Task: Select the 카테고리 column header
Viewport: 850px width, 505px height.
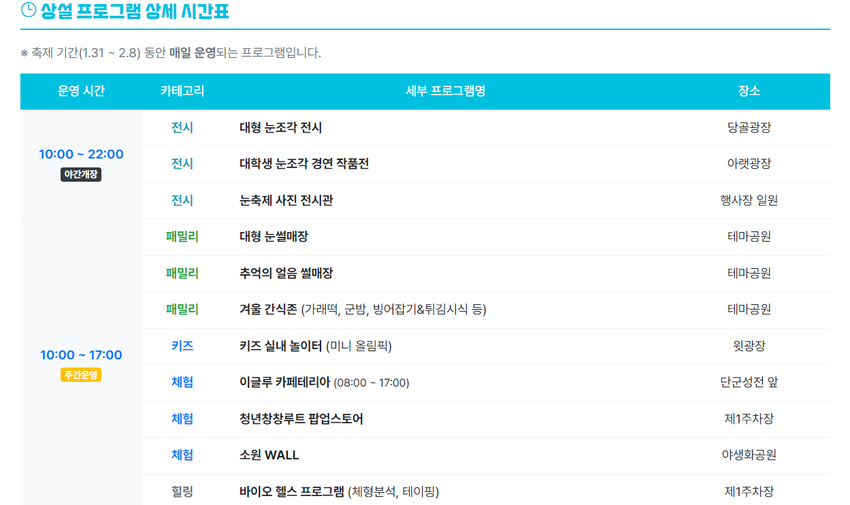Action: (x=182, y=91)
